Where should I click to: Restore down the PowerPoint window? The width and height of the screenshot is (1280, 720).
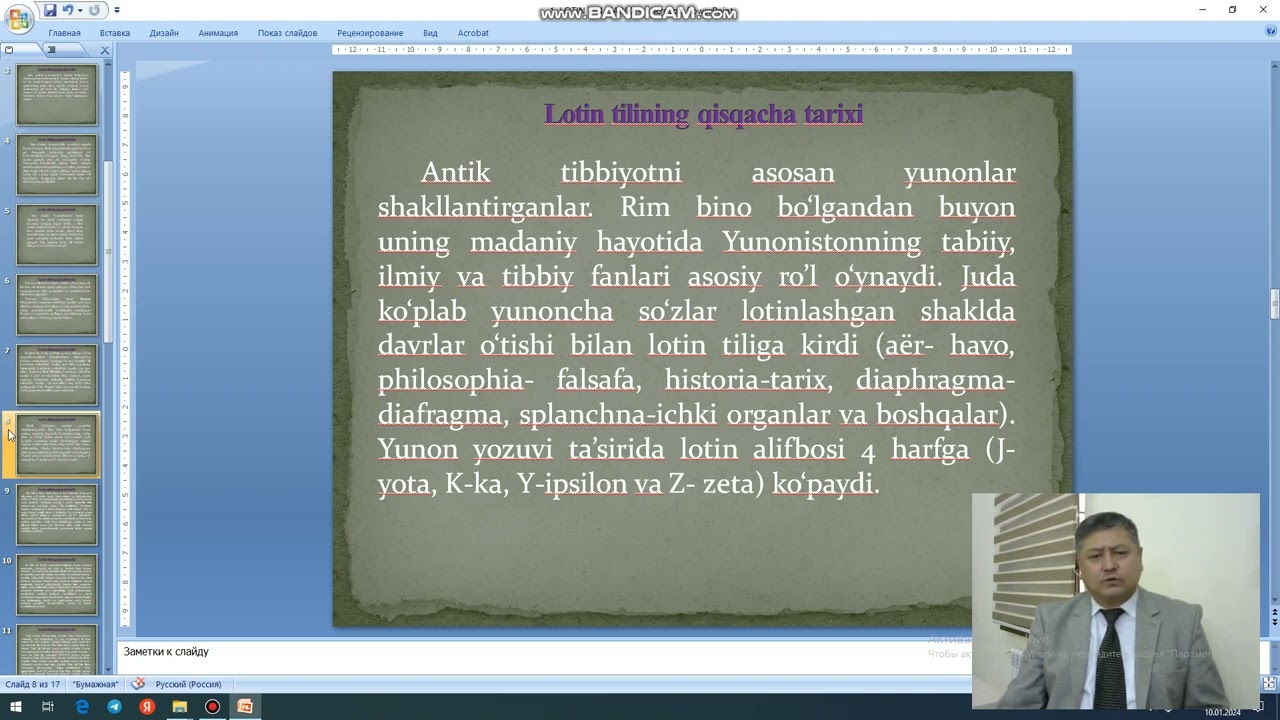pyautogui.click(x=1233, y=10)
